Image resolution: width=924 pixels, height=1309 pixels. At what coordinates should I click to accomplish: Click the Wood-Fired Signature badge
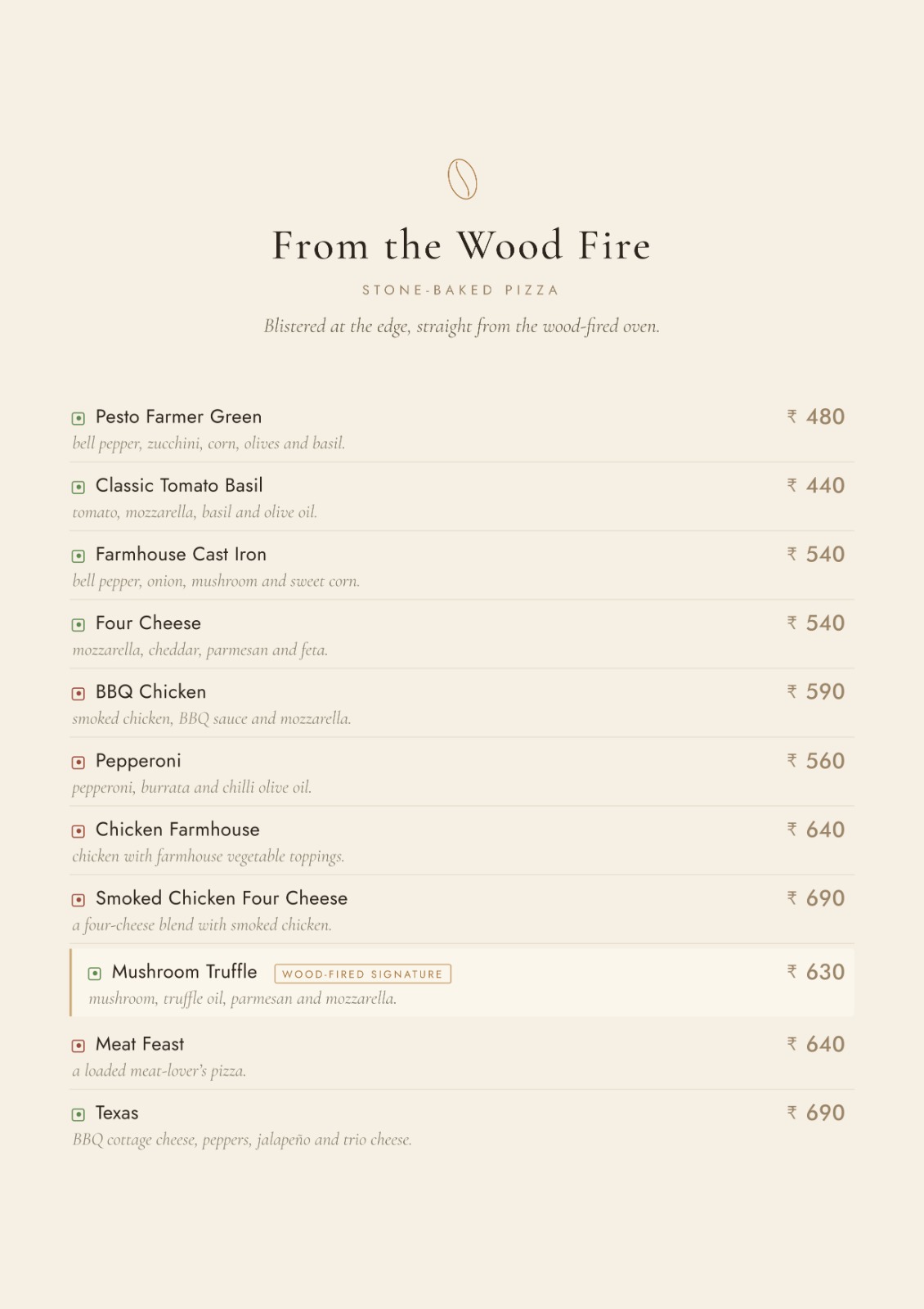click(x=363, y=974)
